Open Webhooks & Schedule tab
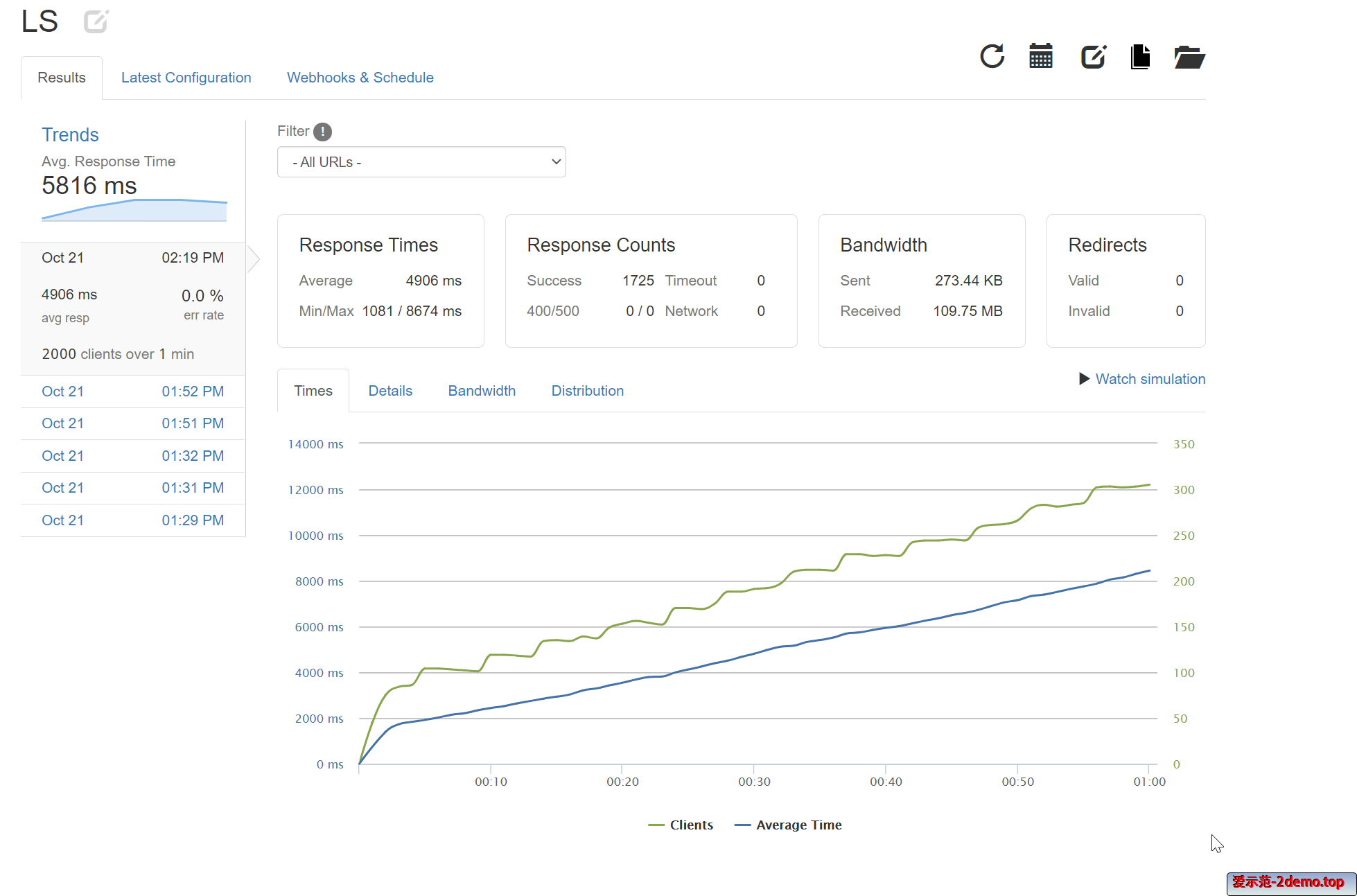The height and width of the screenshot is (896, 1357). (x=360, y=78)
